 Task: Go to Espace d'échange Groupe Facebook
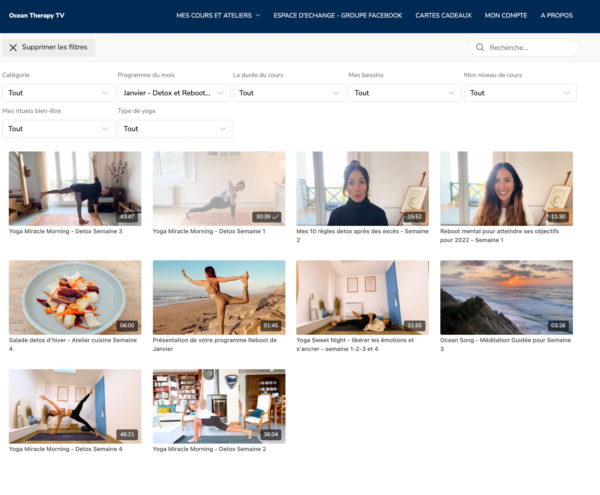[337, 15]
